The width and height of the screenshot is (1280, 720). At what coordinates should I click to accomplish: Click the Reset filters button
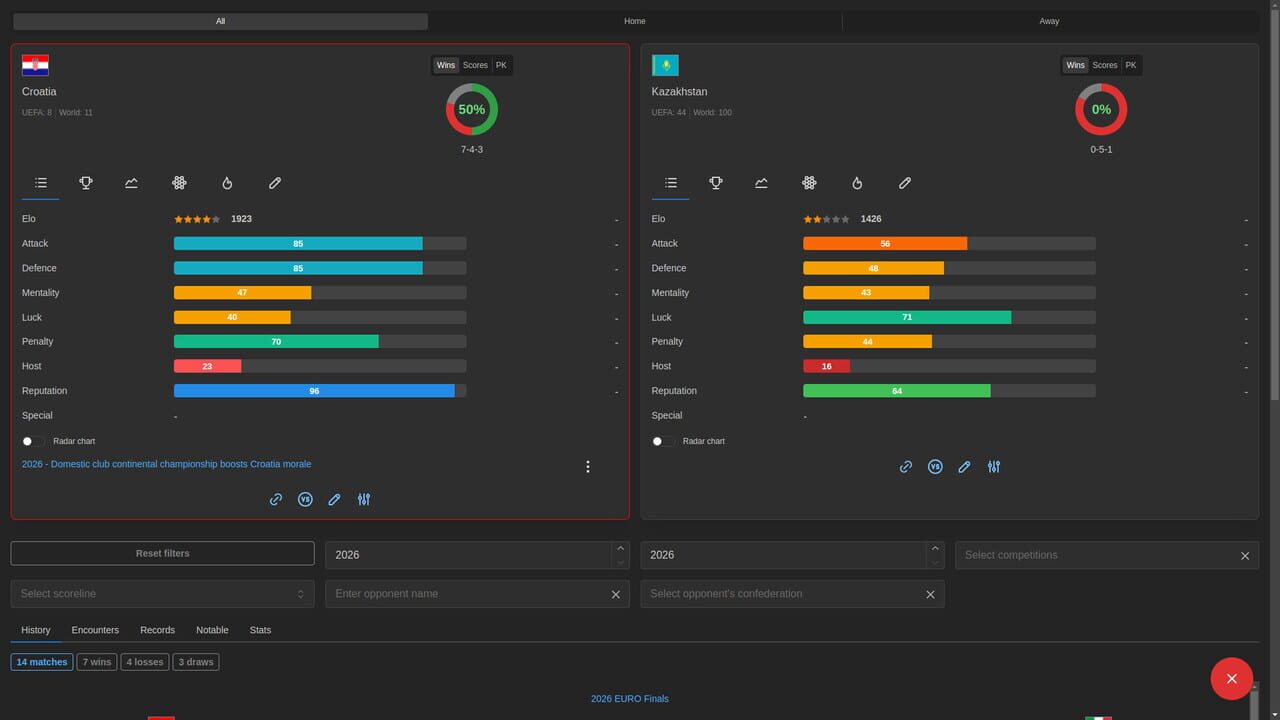(x=162, y=553)
